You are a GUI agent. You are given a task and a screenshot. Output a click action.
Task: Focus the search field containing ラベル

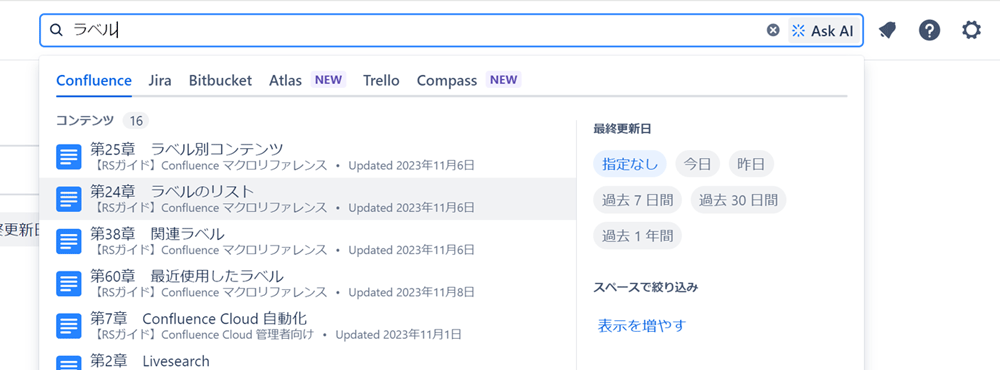[x=452, y=31]
